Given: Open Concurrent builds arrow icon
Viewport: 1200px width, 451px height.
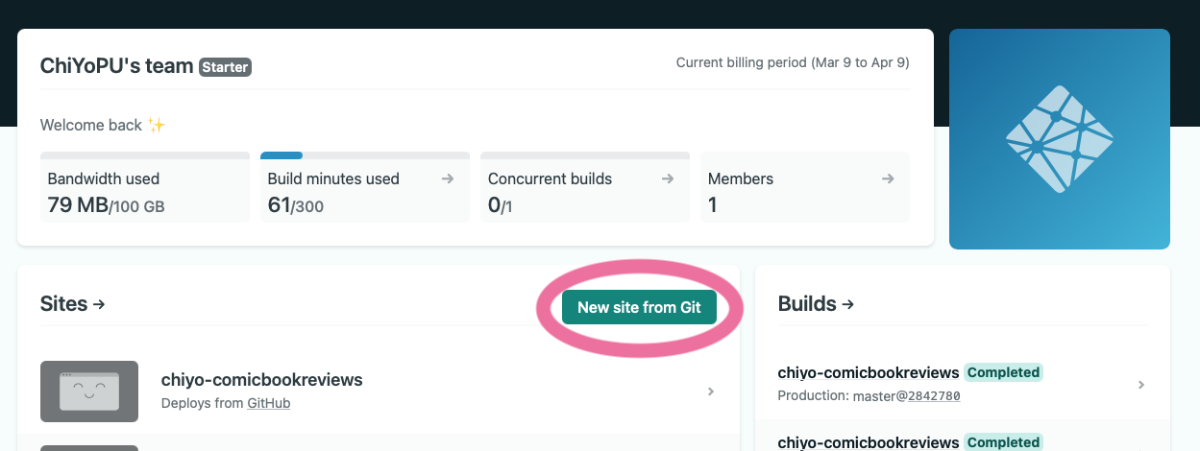Looking at the screenshot, I should click(x=668, y=179).
